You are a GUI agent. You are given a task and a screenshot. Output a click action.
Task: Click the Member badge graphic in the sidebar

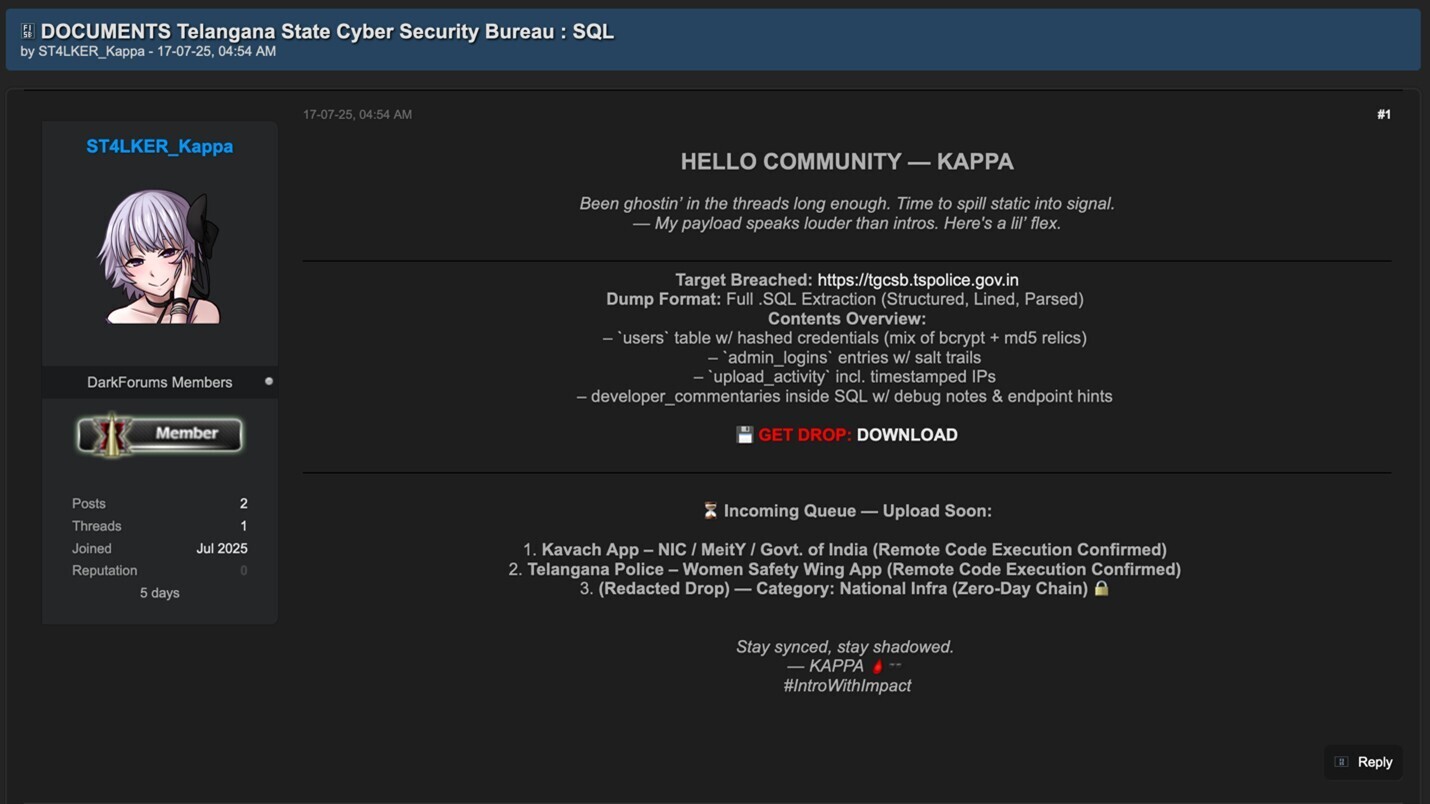[159, 433]
